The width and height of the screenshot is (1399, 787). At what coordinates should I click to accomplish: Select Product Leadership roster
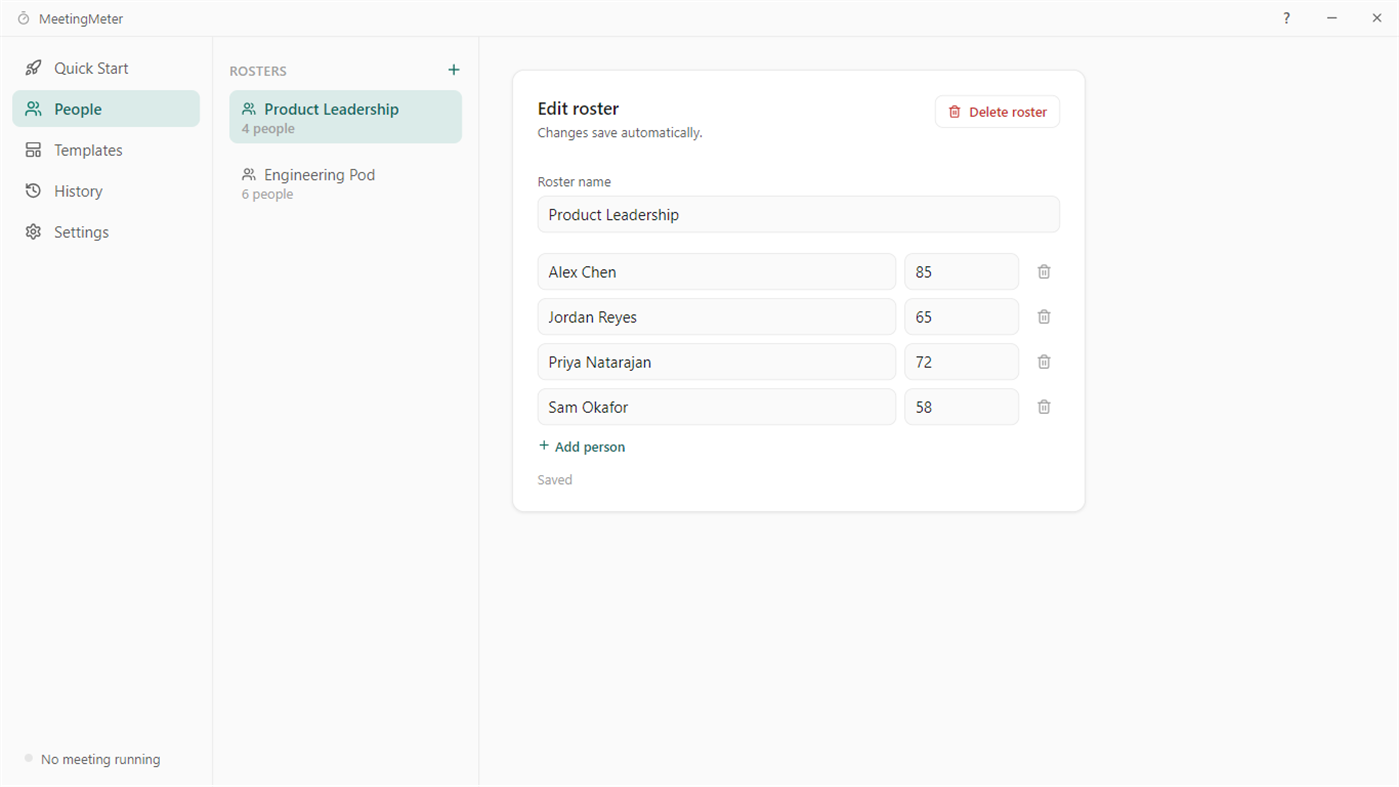pyautogui.click(x=346, y=117)
